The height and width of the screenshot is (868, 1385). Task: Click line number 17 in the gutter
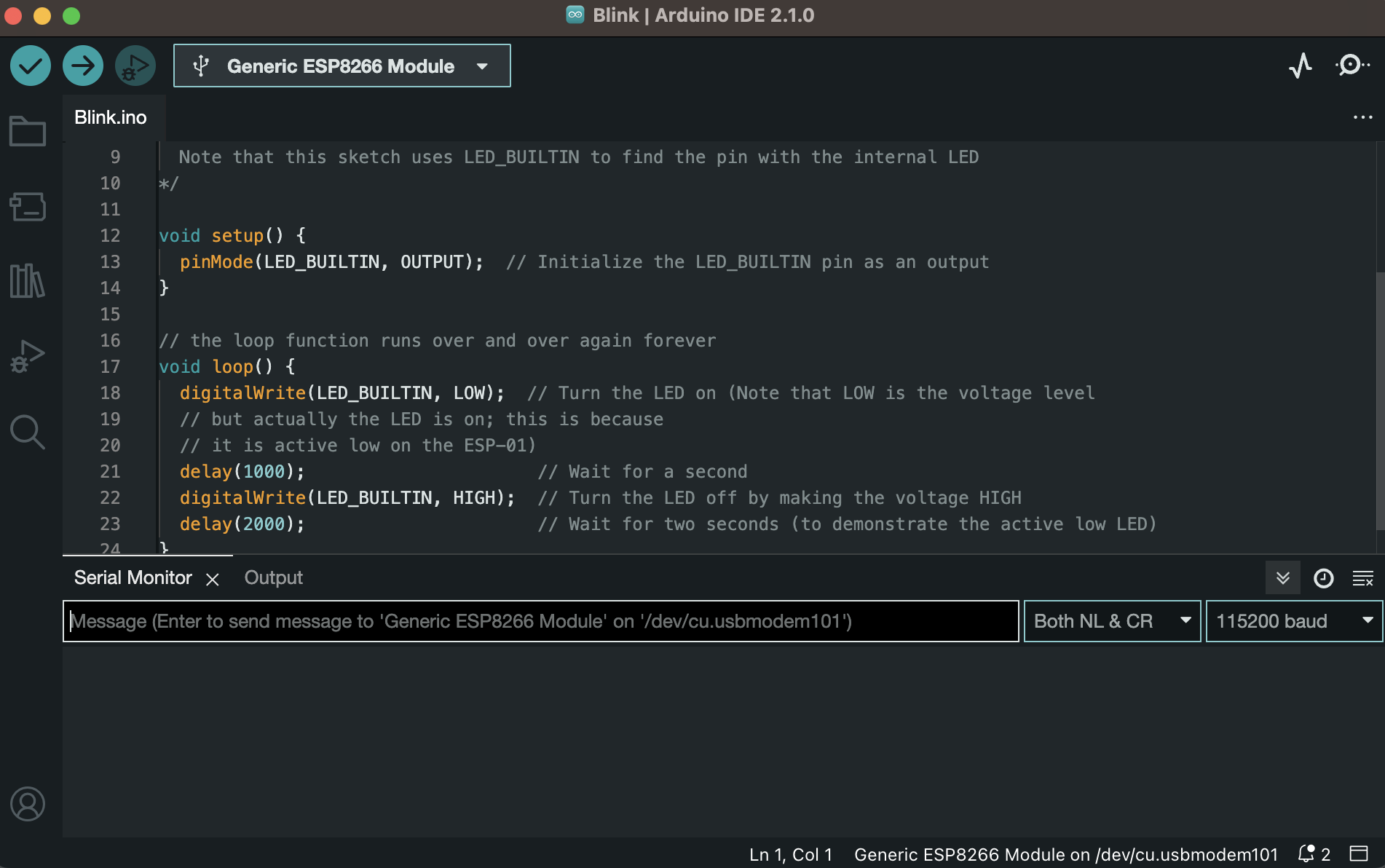110,367
